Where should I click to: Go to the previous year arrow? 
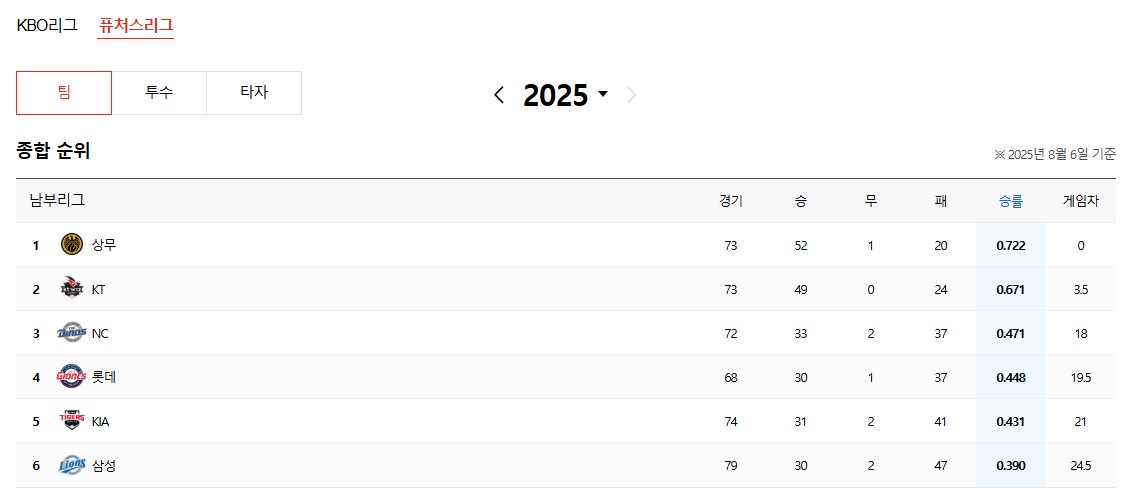[499, 95]
